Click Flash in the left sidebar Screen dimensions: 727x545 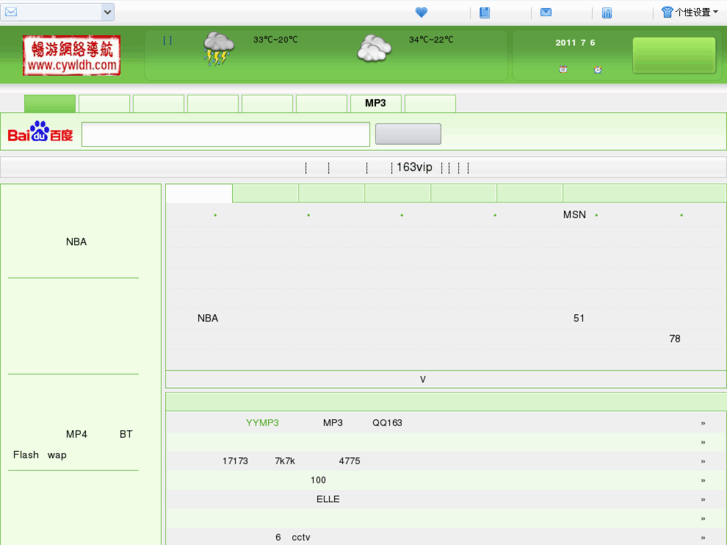(26, 455)
